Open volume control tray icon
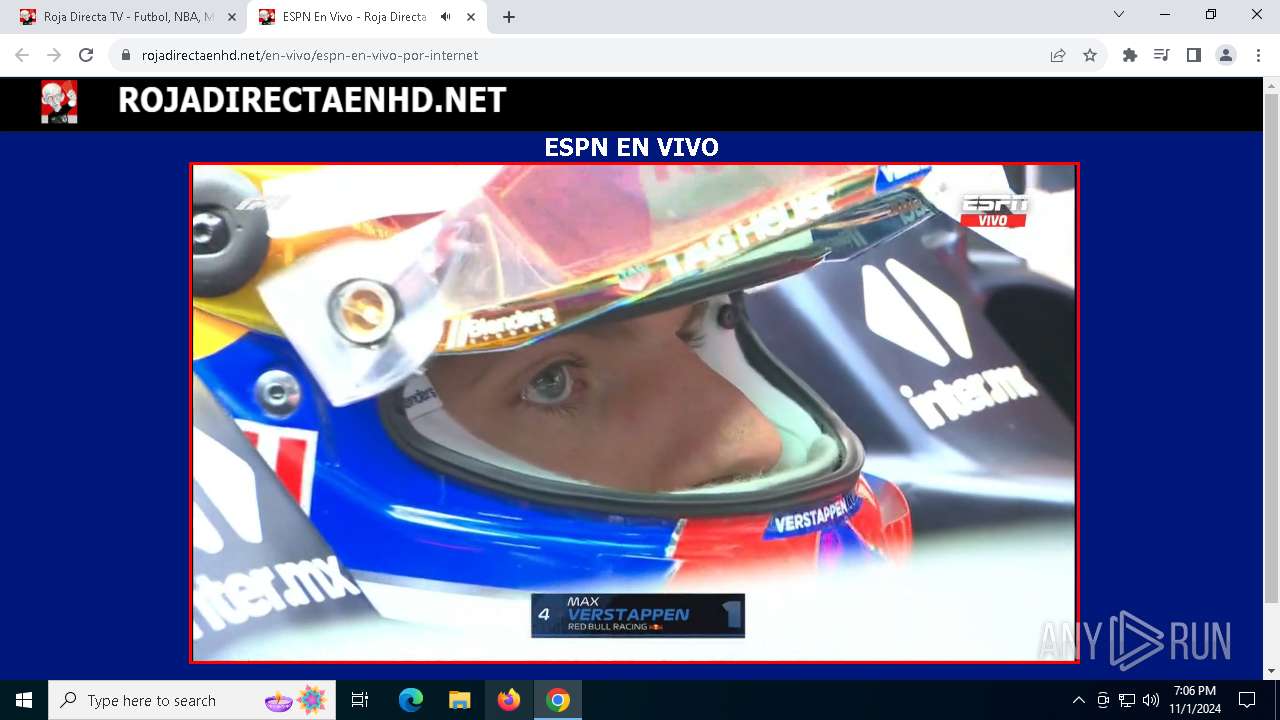This screenshot has width=1280, height=720. pos(1151,700)
